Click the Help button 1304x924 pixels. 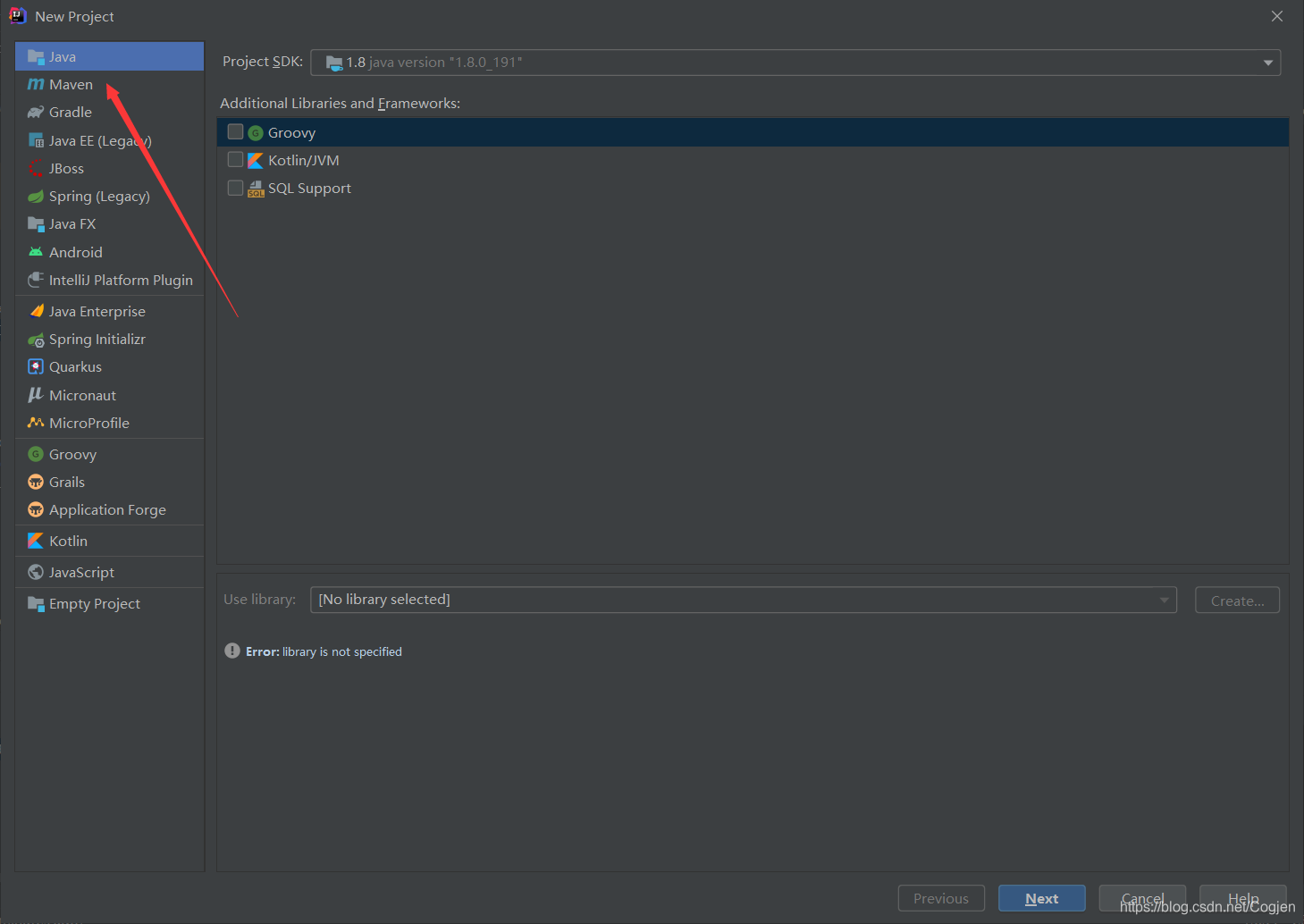coord(1243,898)
